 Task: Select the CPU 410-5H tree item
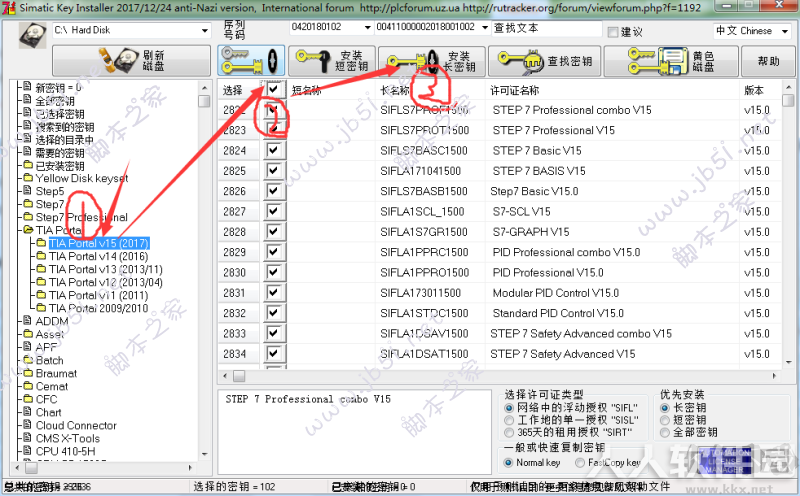[x=65, y=451]
